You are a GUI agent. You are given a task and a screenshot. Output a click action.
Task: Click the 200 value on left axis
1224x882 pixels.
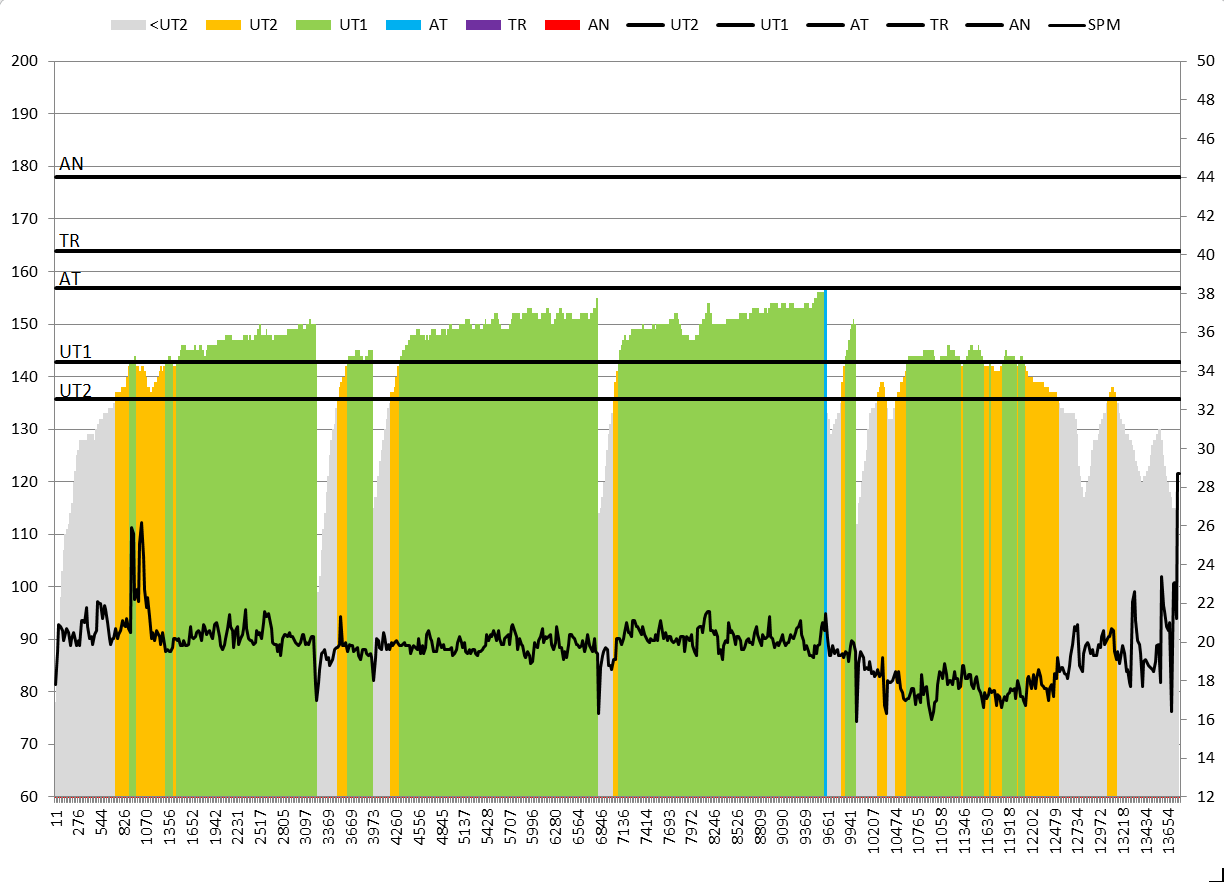(23, 61)
